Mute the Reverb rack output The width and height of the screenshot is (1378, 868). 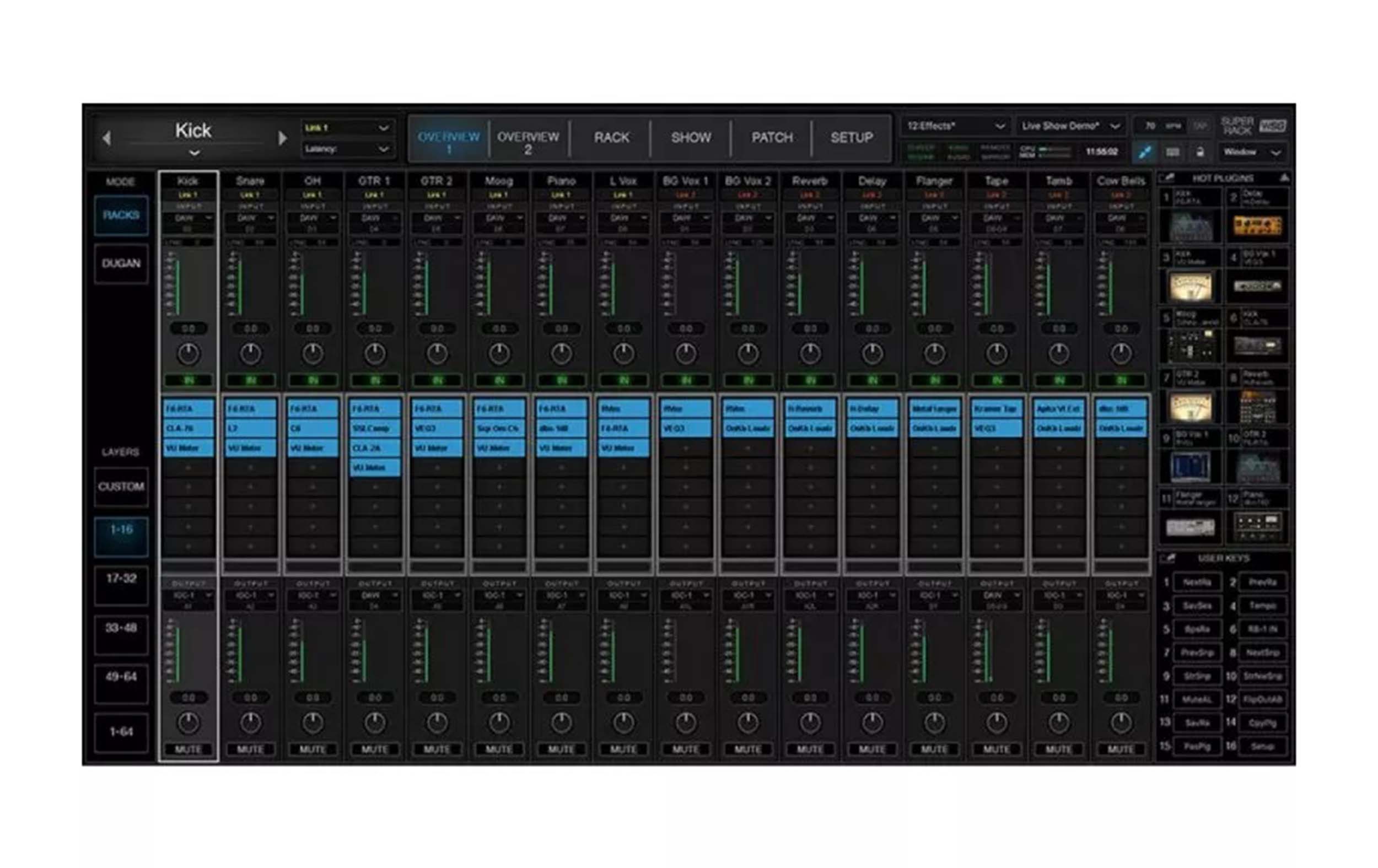(810, 749)
